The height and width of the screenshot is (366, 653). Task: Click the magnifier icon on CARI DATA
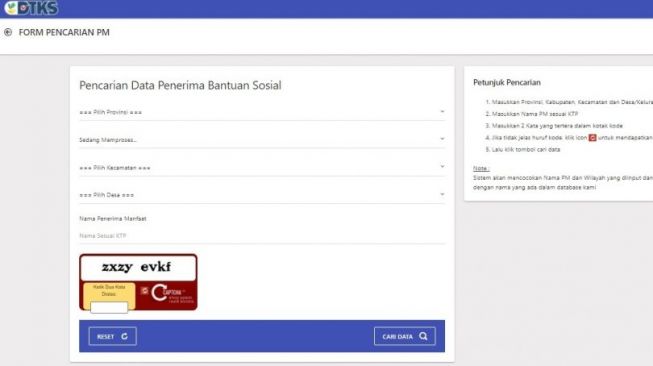click(423, 336)
